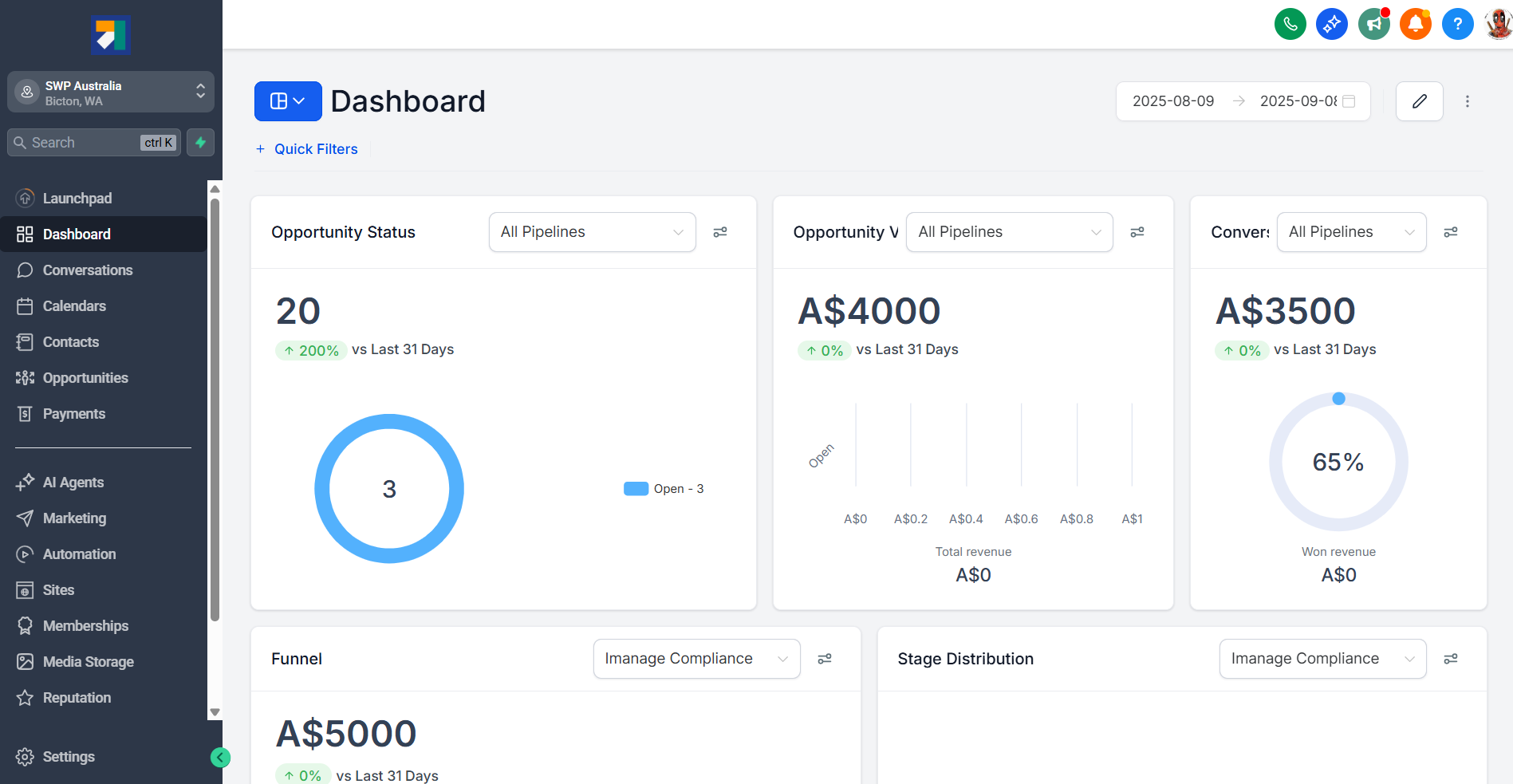Collapse the sidebar with the green arrow

point(220,757)
